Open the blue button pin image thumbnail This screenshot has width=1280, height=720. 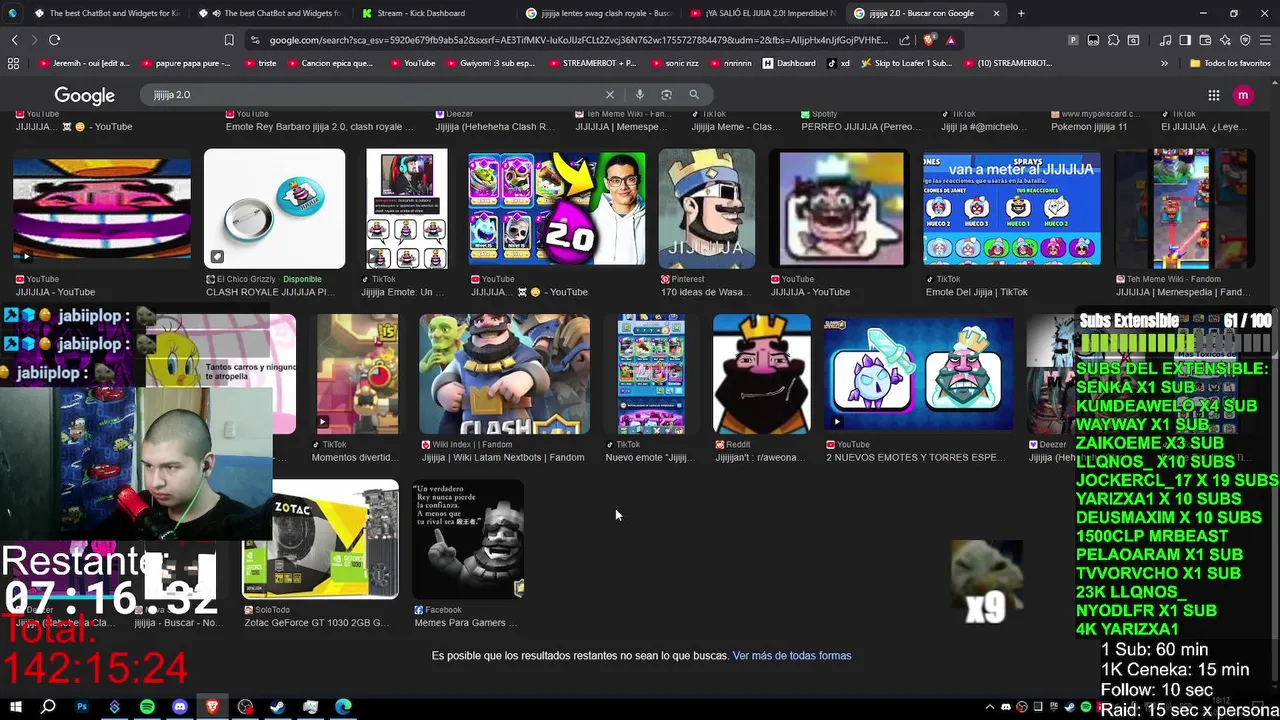pyautogui.click(x=274, y=209)
